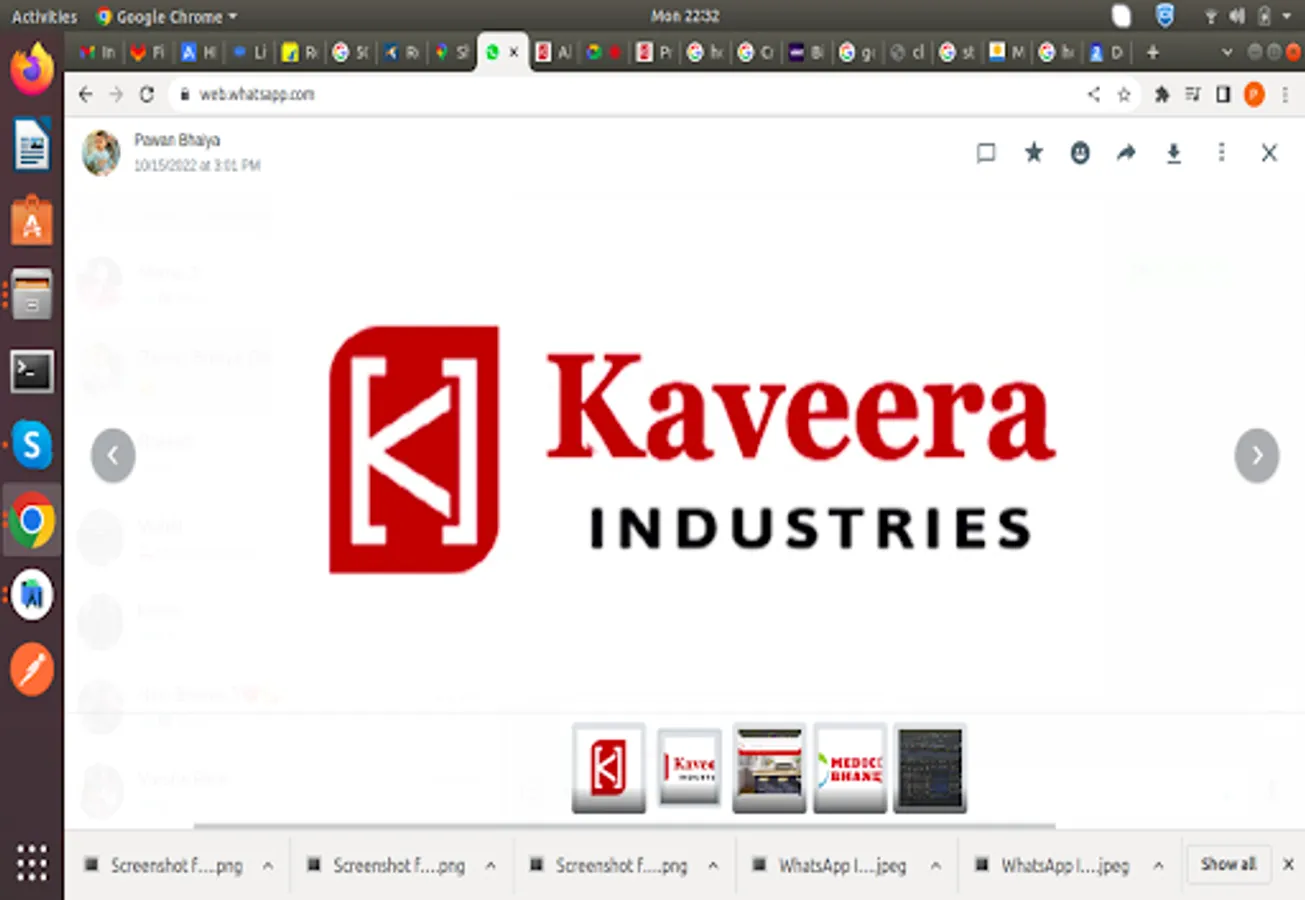Screen dimensions: 1305x900
Task: Open the tab search dropdown arrow
Action: (1228, 52)
